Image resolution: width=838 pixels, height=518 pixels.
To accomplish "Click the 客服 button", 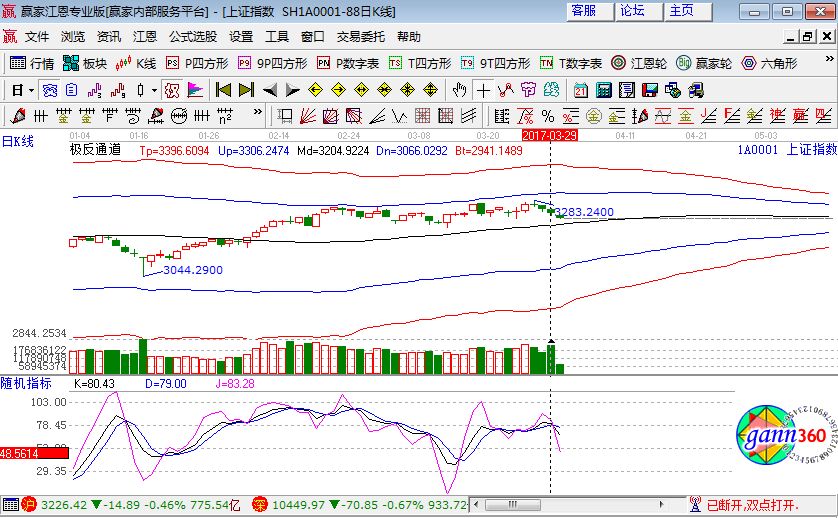I will [584, 11].
